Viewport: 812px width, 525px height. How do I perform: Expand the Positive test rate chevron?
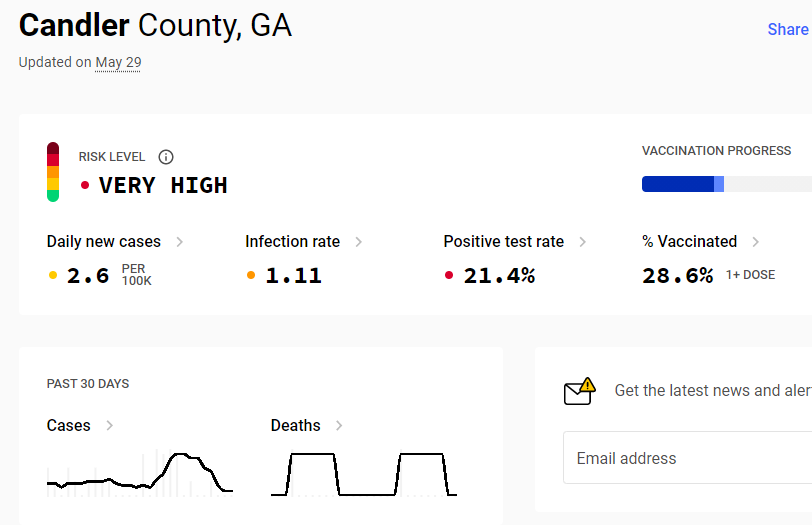583,242
